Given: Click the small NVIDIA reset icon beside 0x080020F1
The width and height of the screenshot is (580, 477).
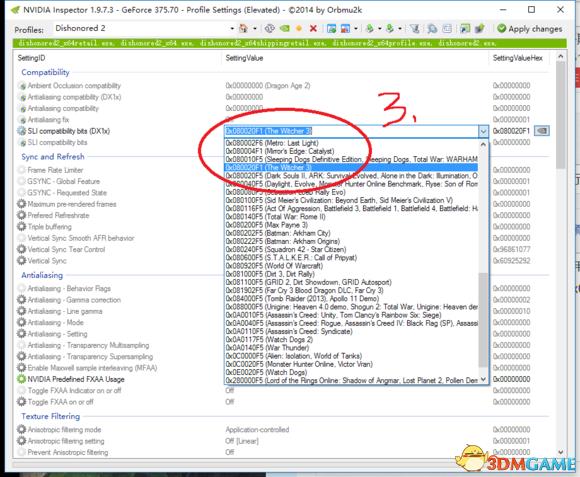Looking at the screenshot, I should point(542,131).
